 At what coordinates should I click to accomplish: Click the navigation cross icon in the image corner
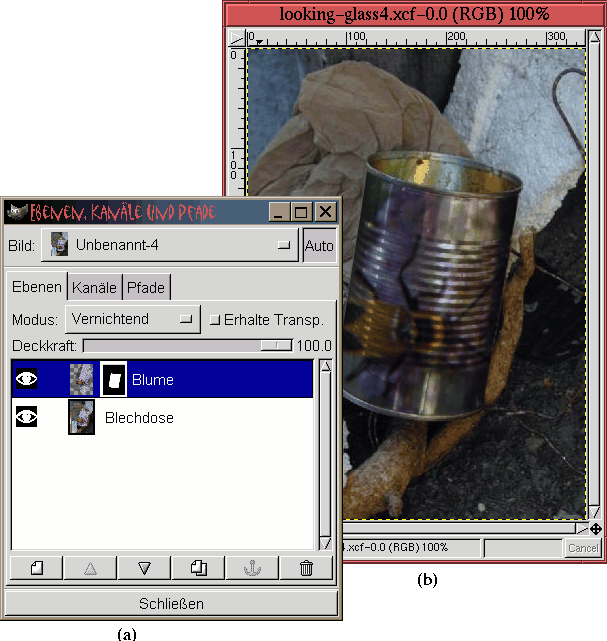coord(595,528)
